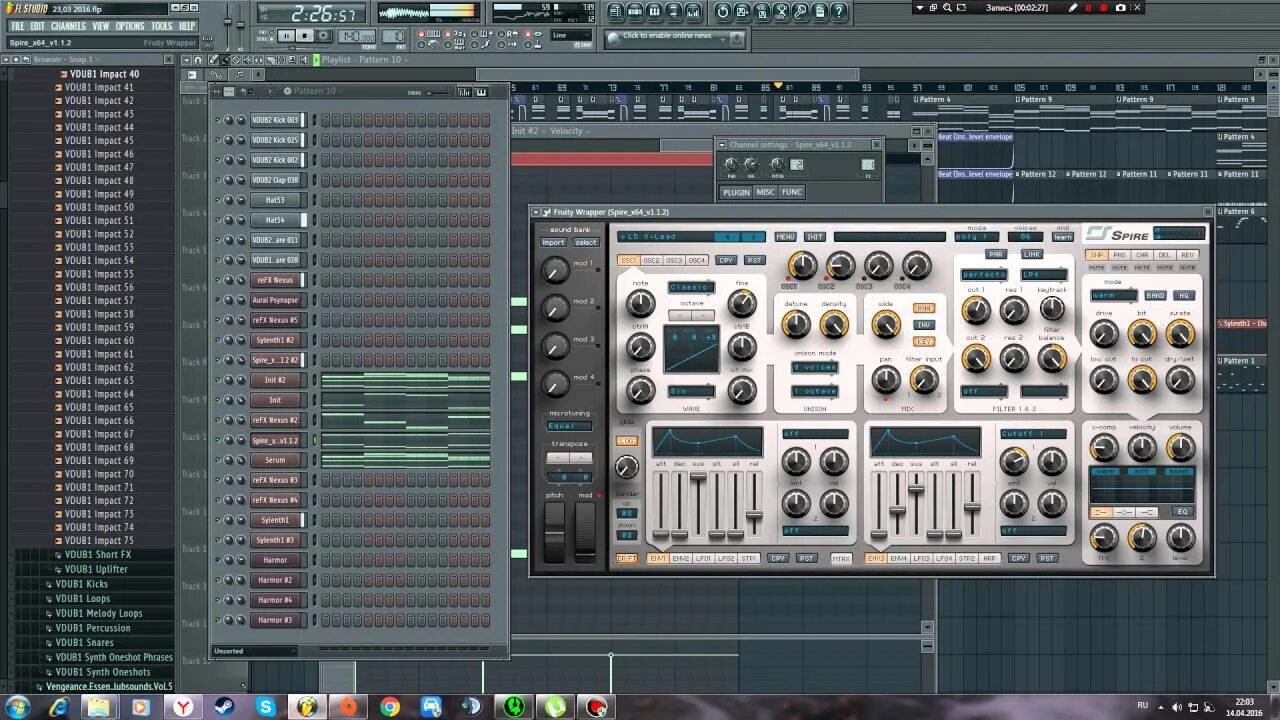The height and width of the screenshot is (720, 1280).
Task: Open the warm shaper mode dropdown
Action: click(1113, 296)
